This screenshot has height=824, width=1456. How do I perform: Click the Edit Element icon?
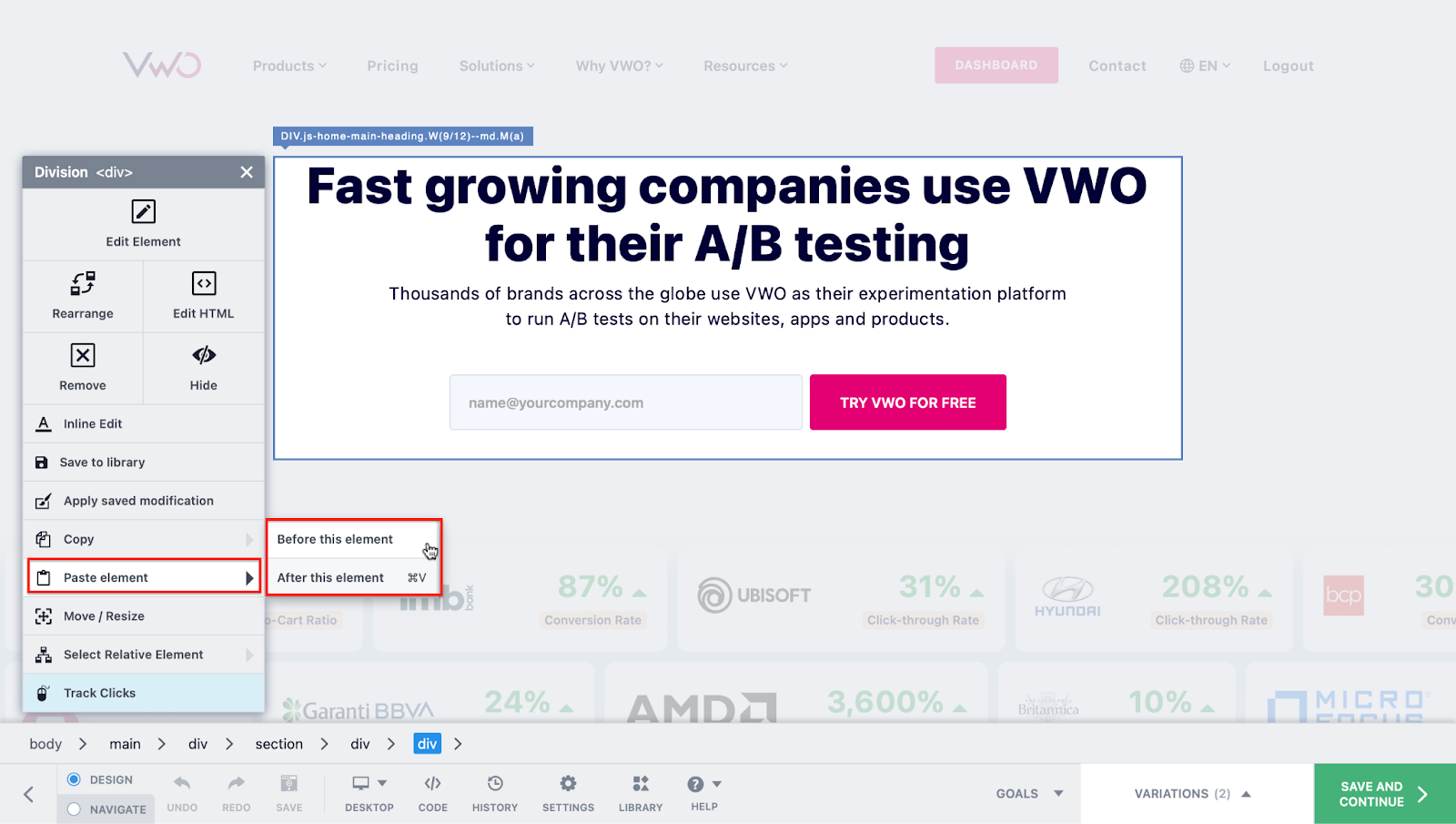point(143,211)
